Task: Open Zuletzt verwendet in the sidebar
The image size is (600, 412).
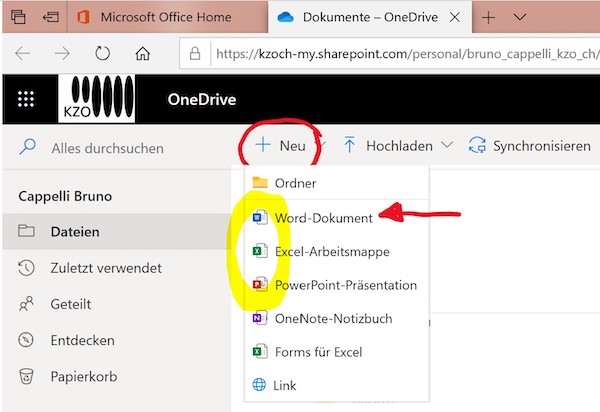Action: (x=105, y=268)
